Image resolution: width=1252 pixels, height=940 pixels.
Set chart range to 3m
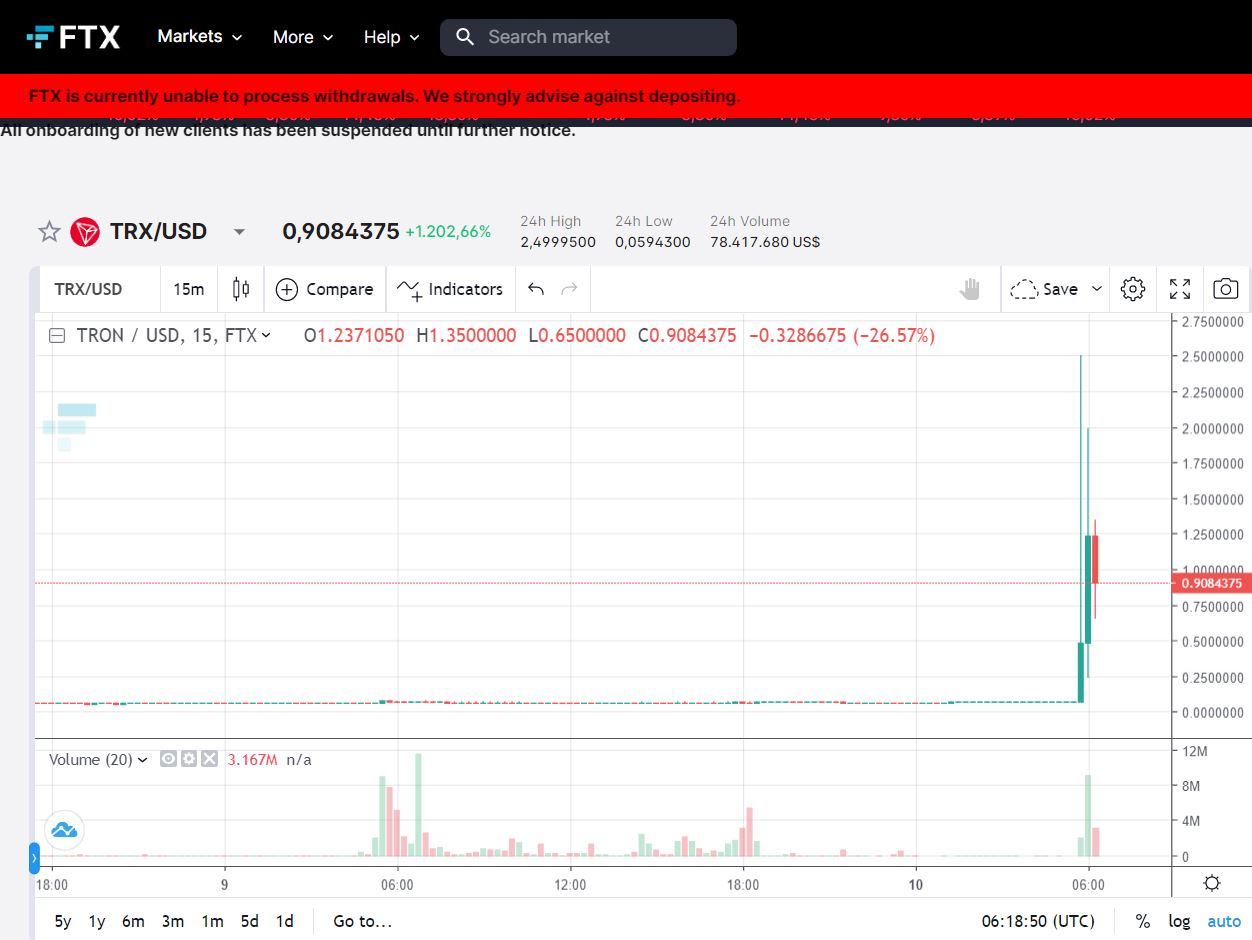[x=173, y=921]
